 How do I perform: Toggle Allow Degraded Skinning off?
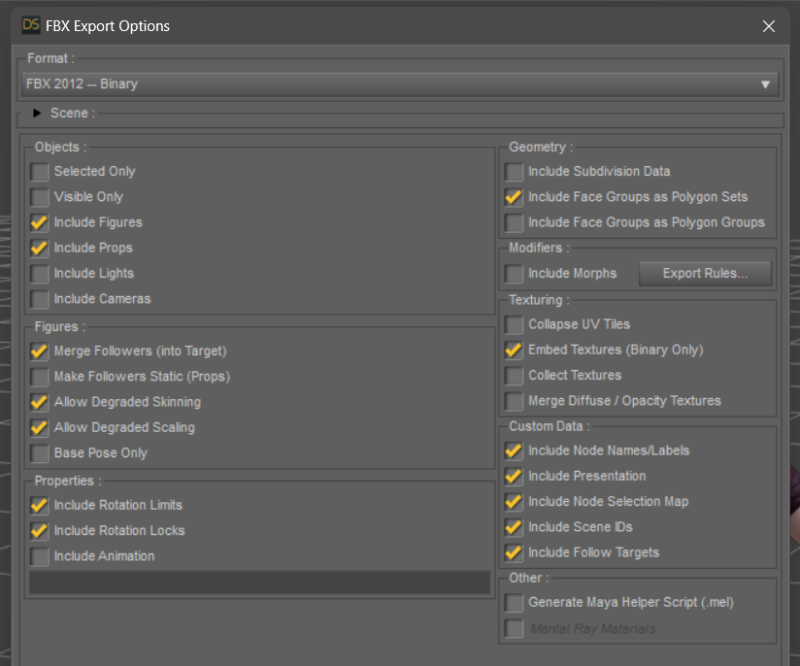(40, 402)
